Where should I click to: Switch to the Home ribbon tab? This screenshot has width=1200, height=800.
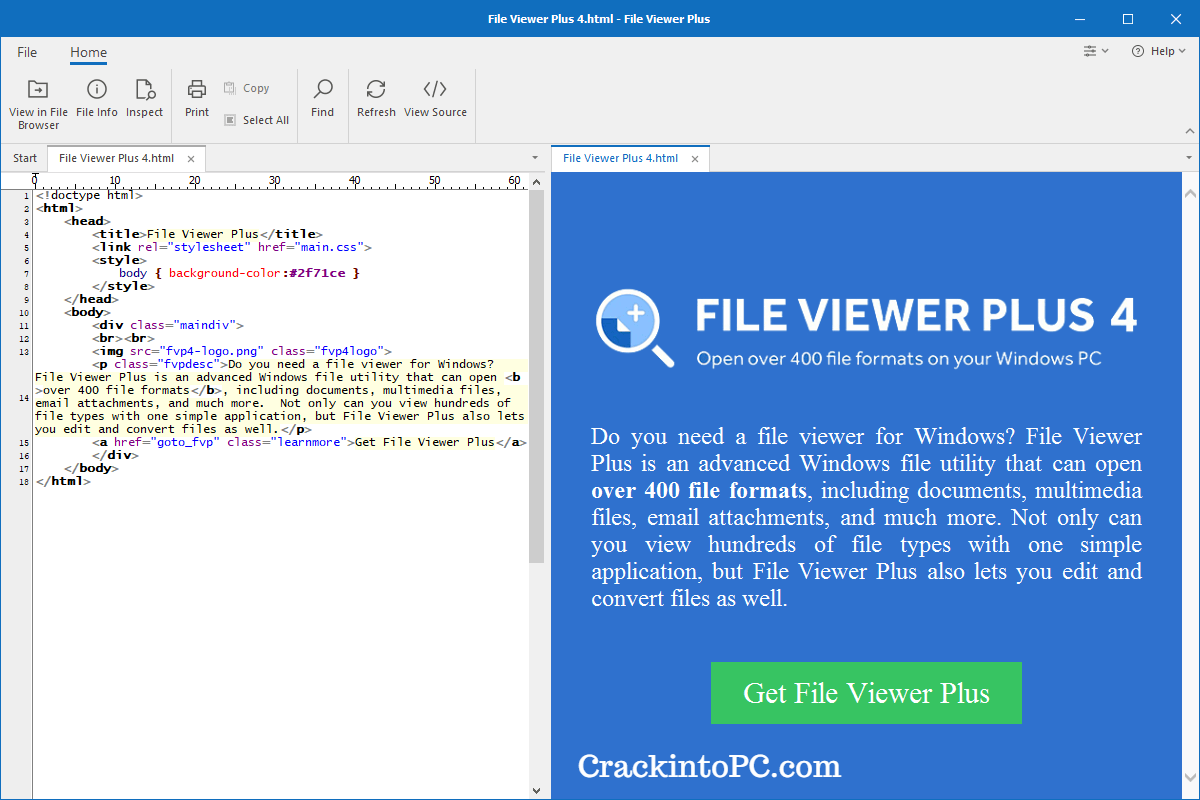pyautogui.click(x=88, y=52)
